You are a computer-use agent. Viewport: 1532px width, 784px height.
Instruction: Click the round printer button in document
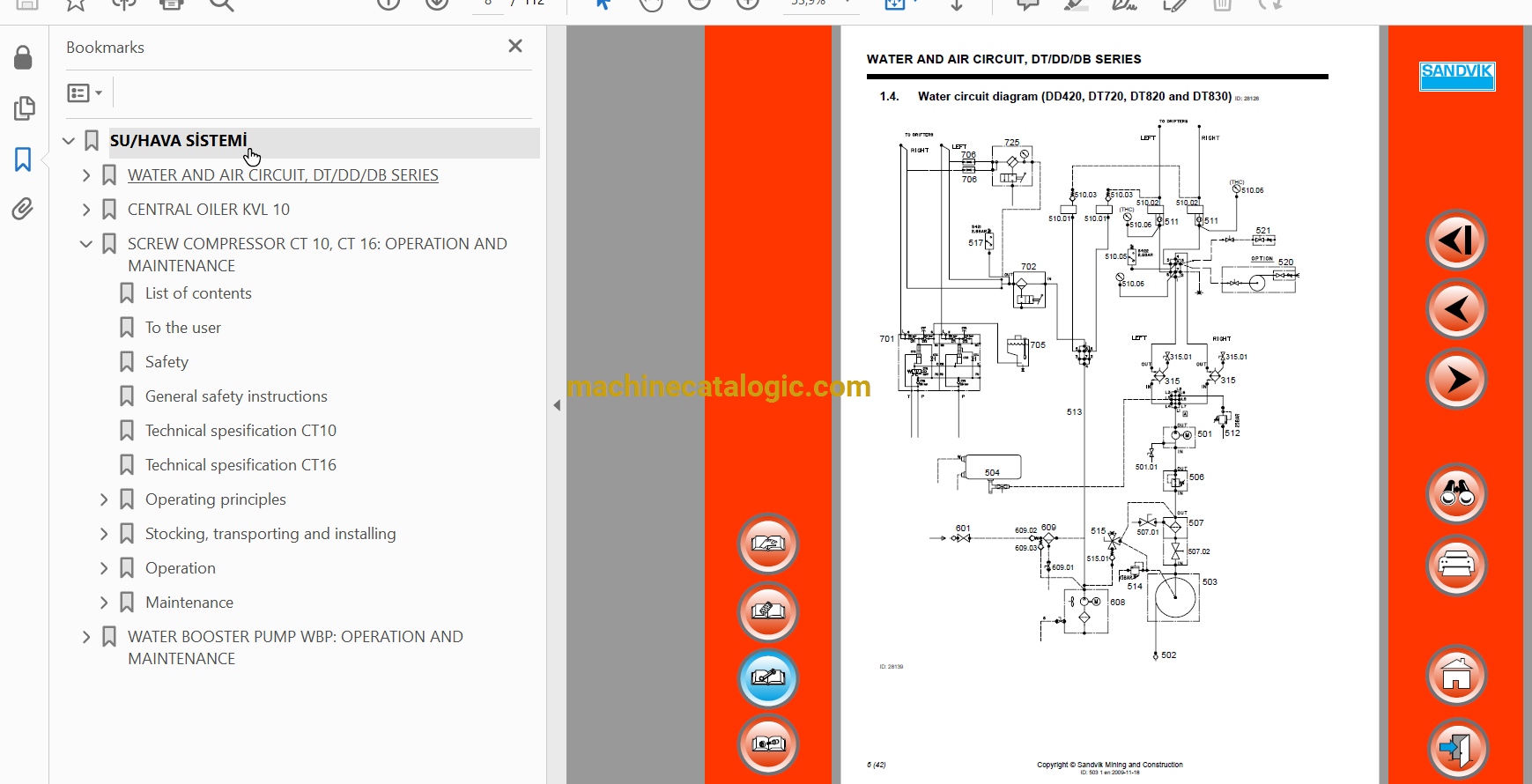click(x=1456, y=565)
